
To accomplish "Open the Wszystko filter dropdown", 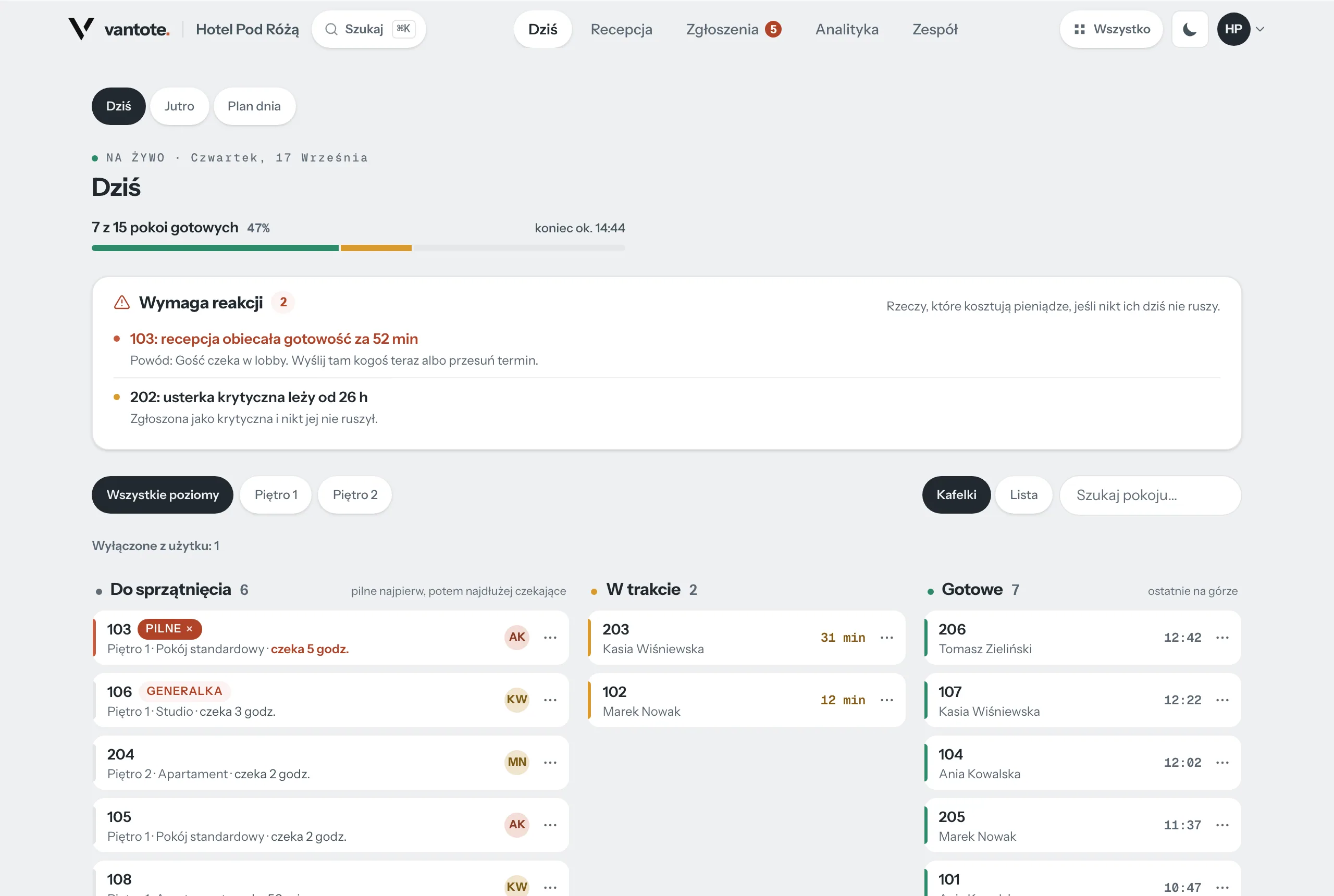I will 1111,29.
